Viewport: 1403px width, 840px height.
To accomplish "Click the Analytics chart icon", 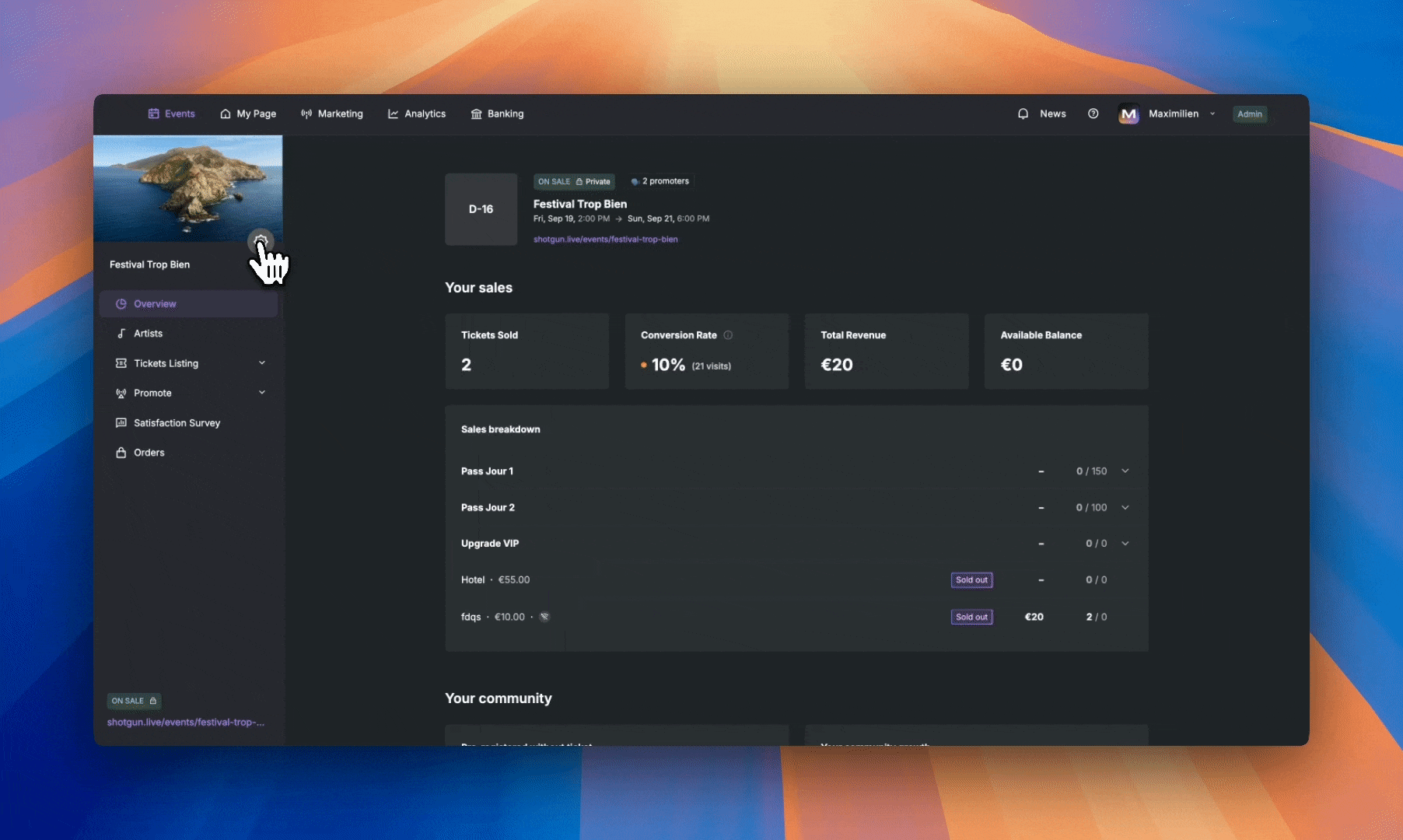I will 393,114.
